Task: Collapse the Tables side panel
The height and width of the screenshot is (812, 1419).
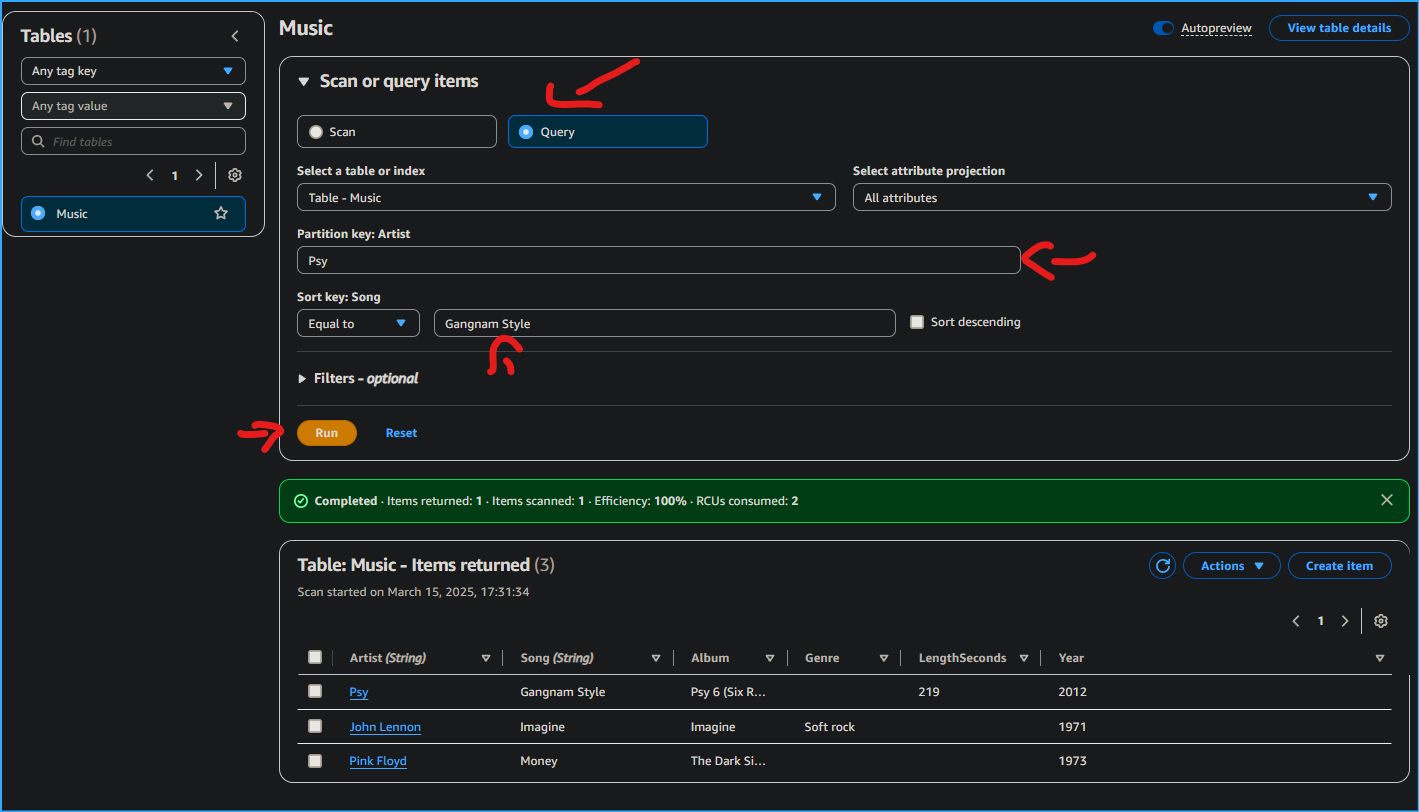Action: (235, 36)
